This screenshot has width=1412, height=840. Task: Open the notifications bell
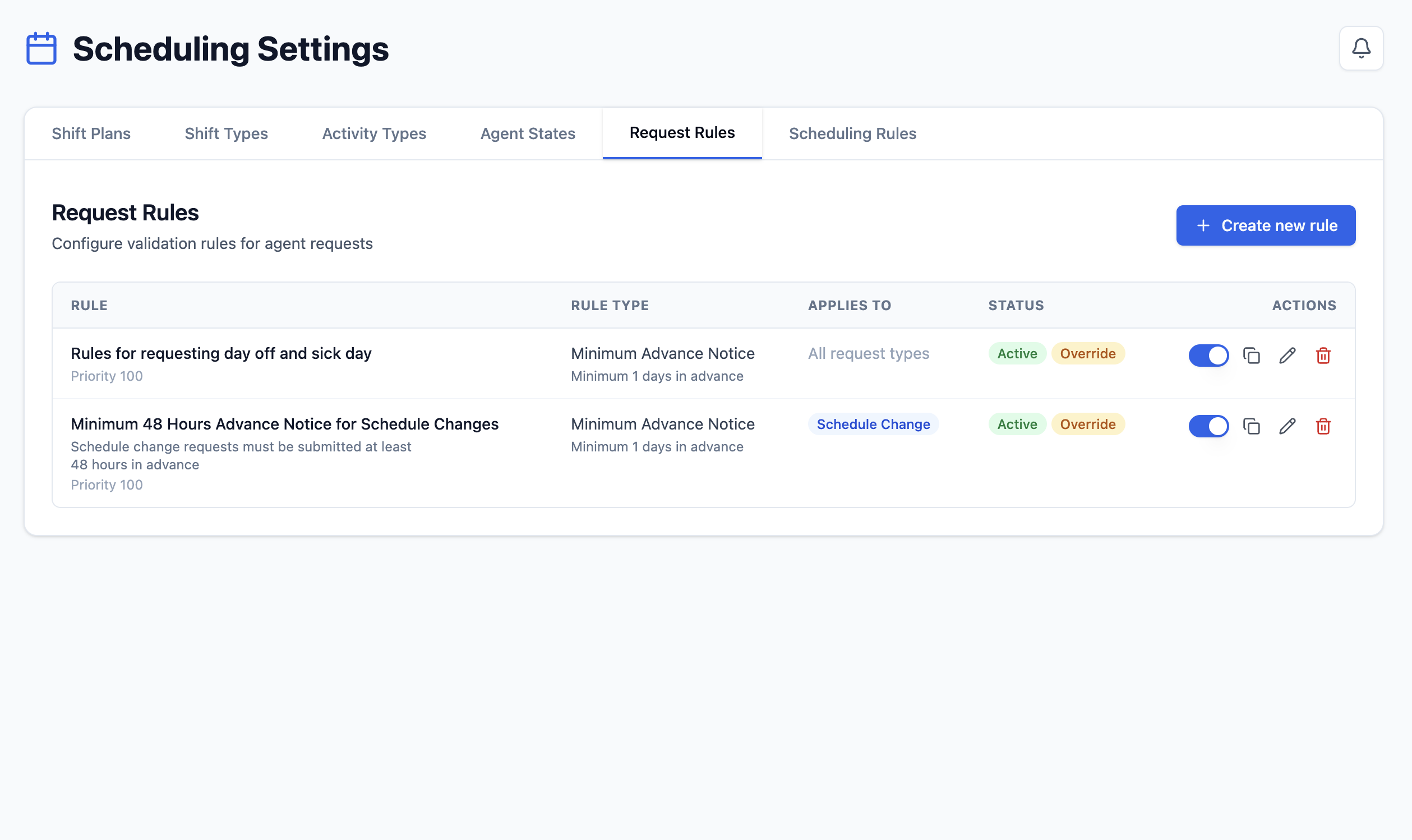pos(1360,48)
